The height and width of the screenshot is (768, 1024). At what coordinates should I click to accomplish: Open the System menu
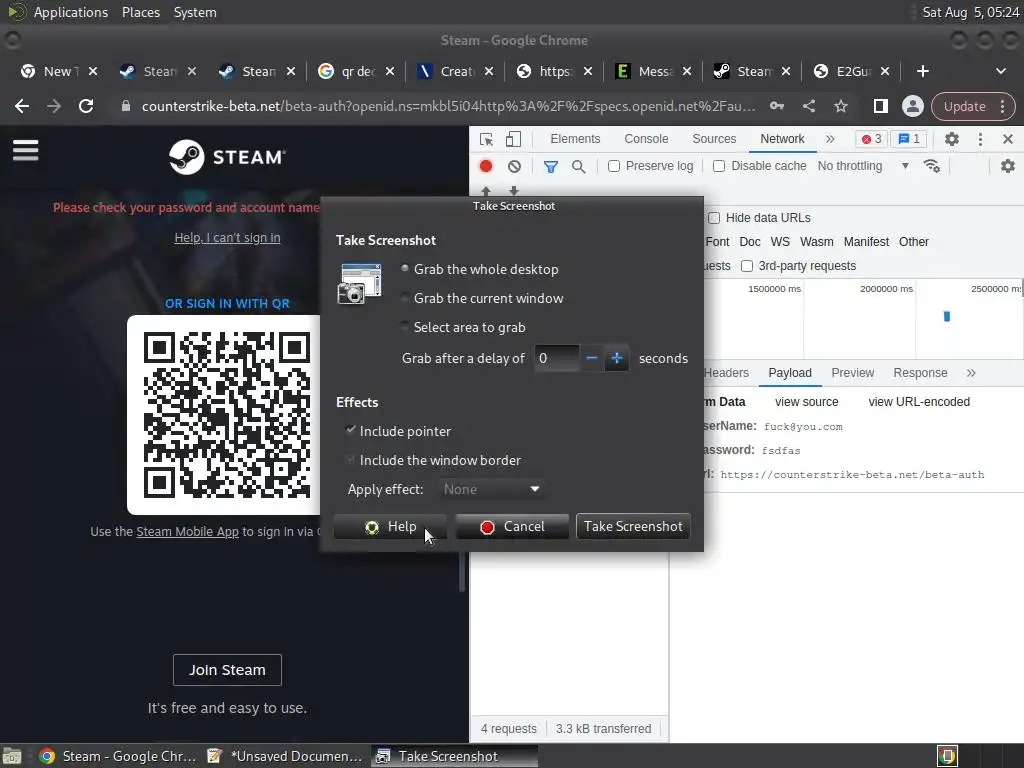[x=195, y=12]
